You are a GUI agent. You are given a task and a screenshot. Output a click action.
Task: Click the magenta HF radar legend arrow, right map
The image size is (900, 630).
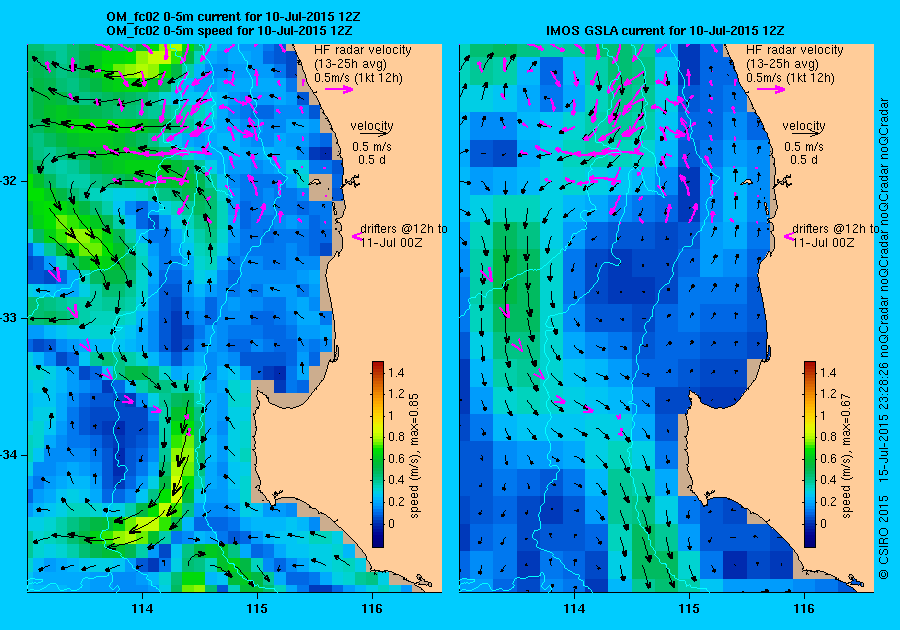pyautogui.click(x=771, y=89)
